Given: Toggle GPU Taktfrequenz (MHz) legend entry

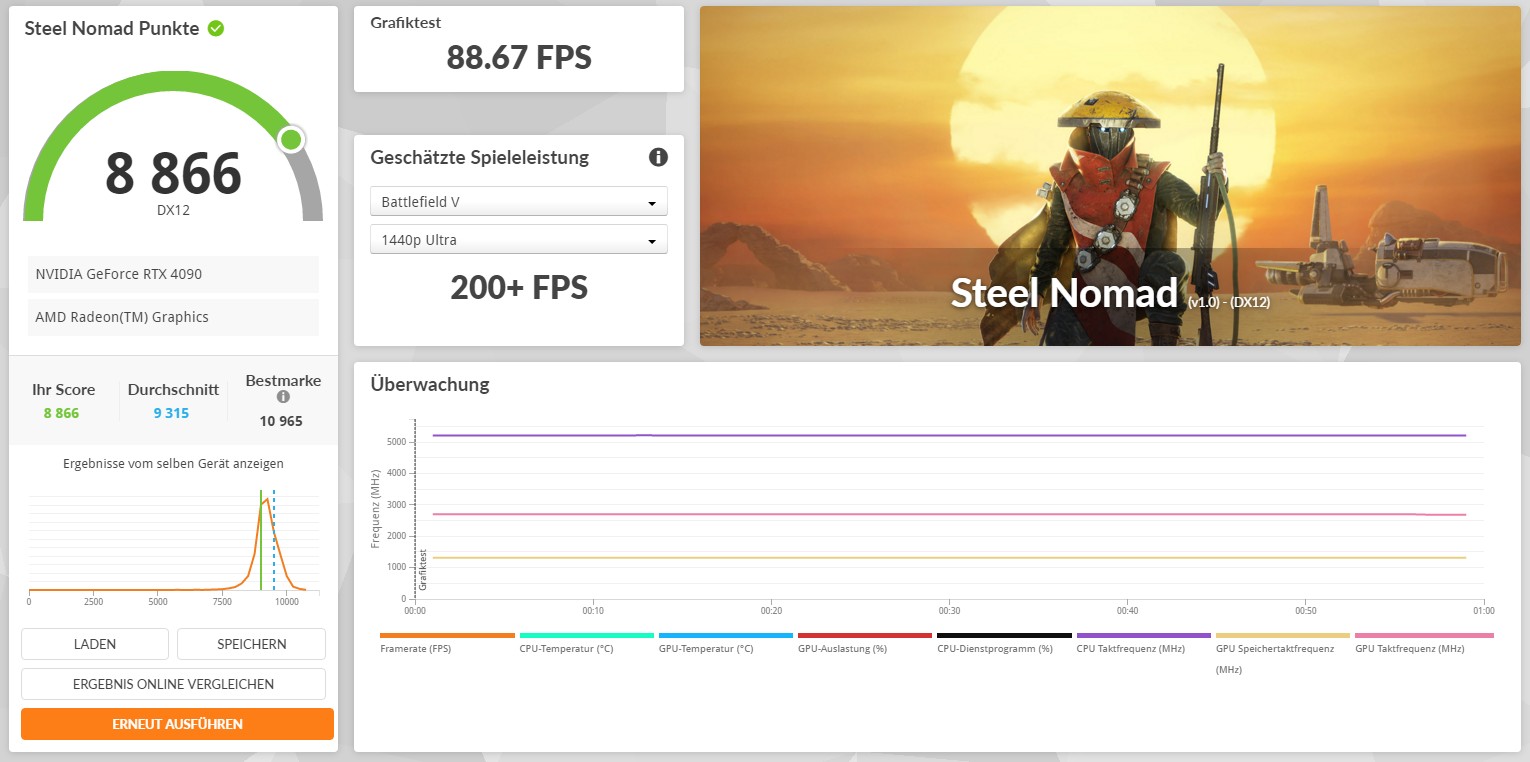Looking at the screenshot, I should pyautogui.click(x=1422, y=643).
